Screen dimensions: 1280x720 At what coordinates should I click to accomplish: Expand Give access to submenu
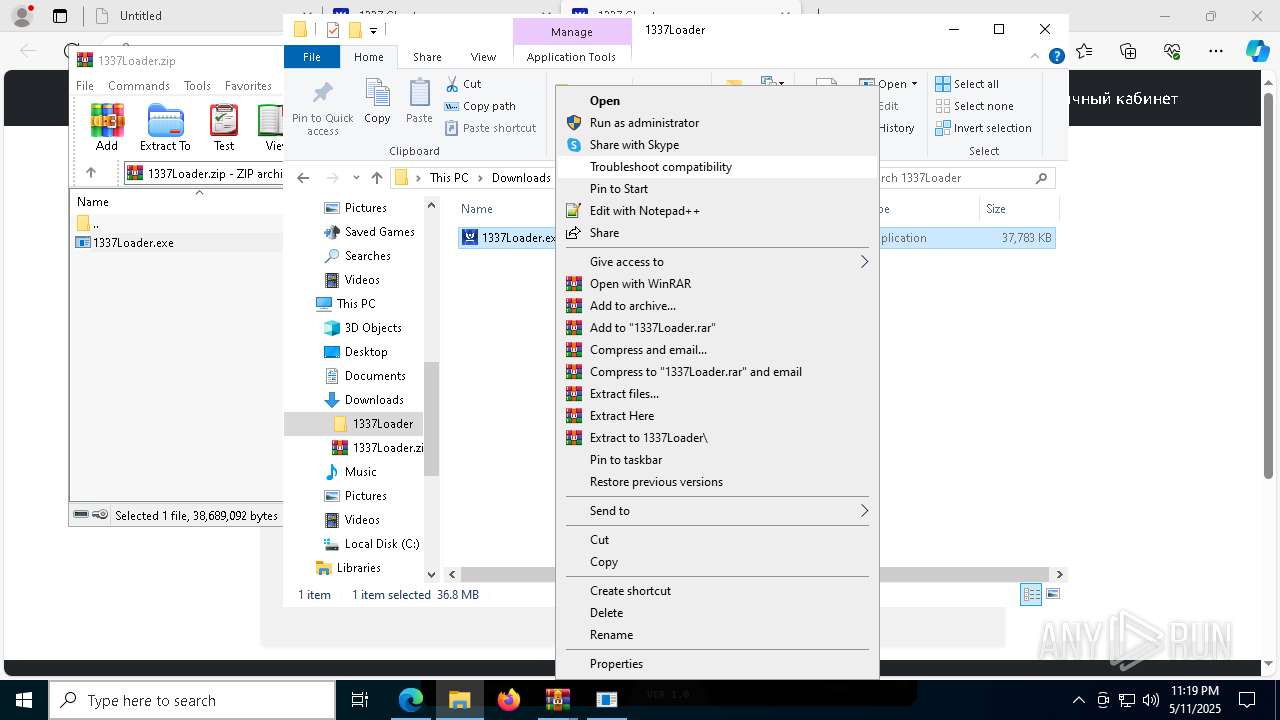point(717,261)
